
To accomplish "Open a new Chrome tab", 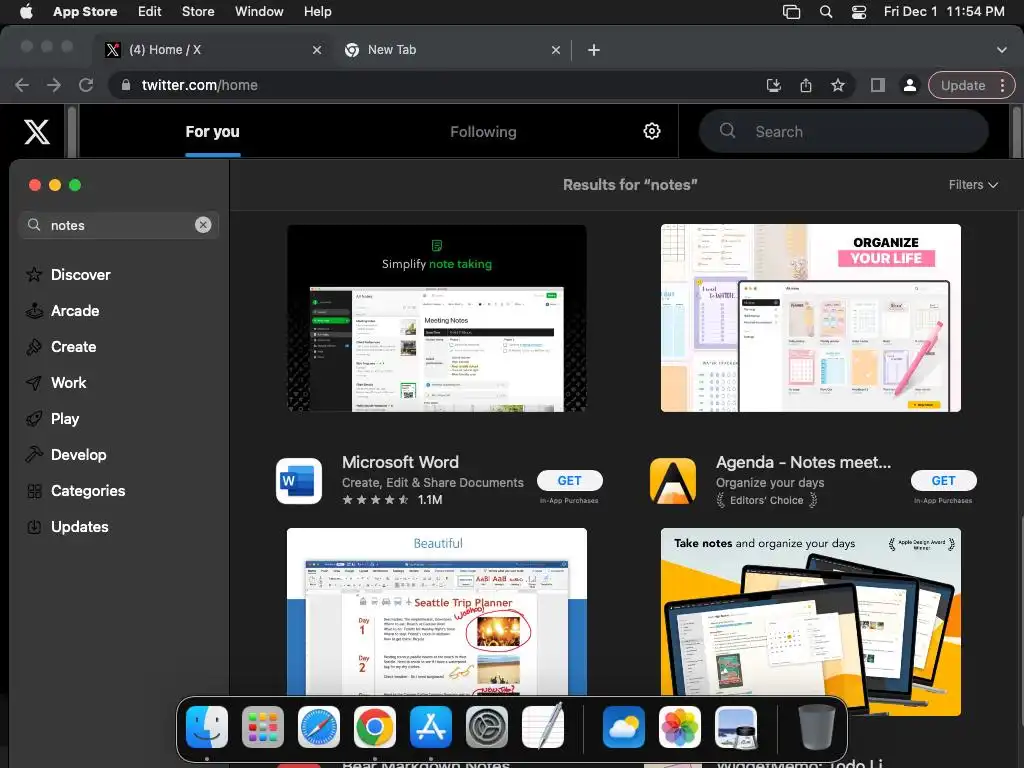I will [594, 50].
